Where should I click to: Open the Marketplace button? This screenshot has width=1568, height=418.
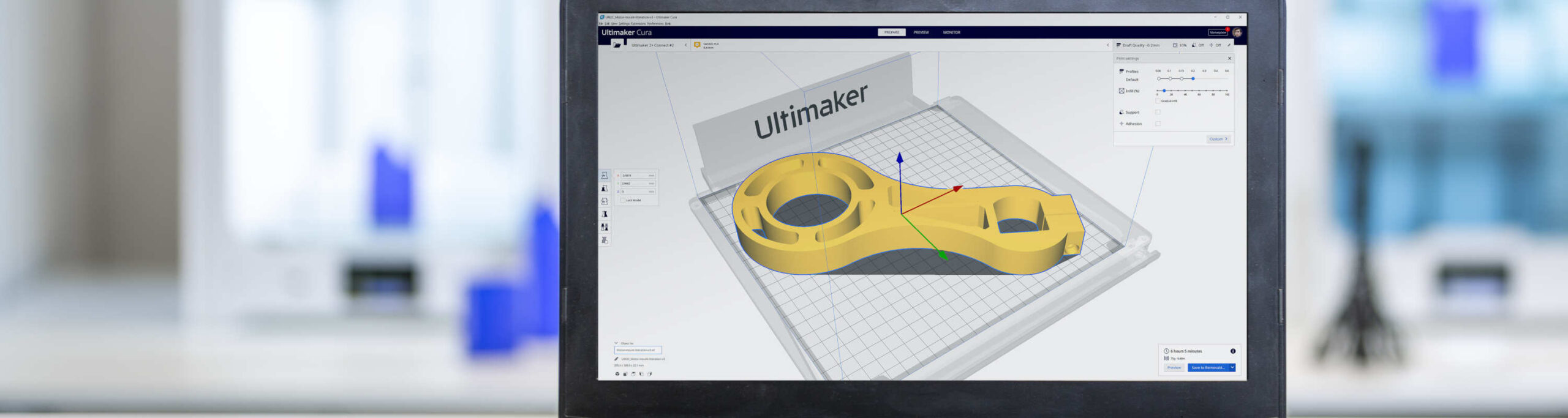1218,32
